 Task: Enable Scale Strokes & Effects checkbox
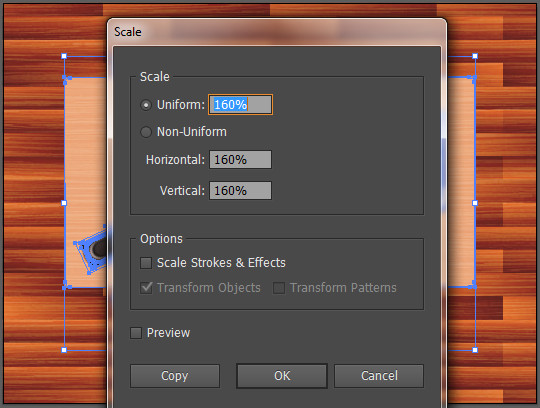[x=146, y=263]
